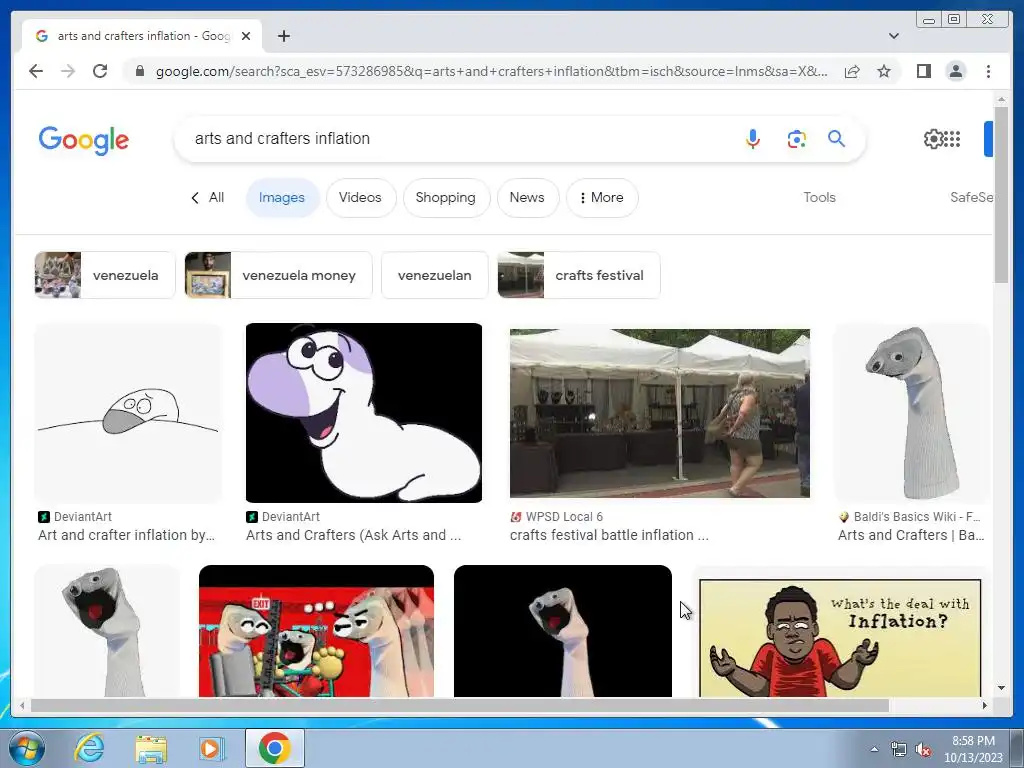
Task: Apply the crafts festival chip
Action: 579,275
